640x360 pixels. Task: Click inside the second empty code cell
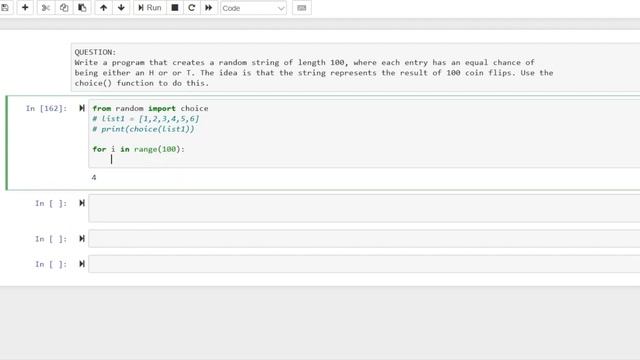point(364,239)
